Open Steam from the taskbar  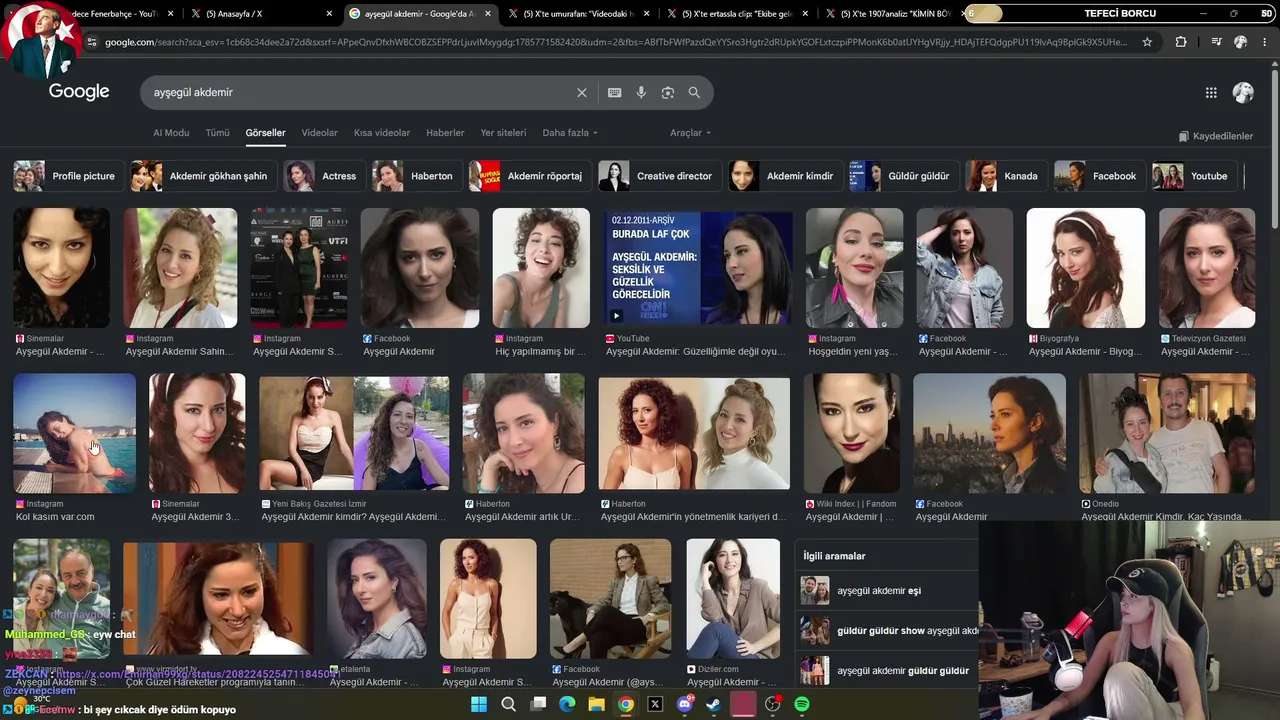(x=713, y=704)
